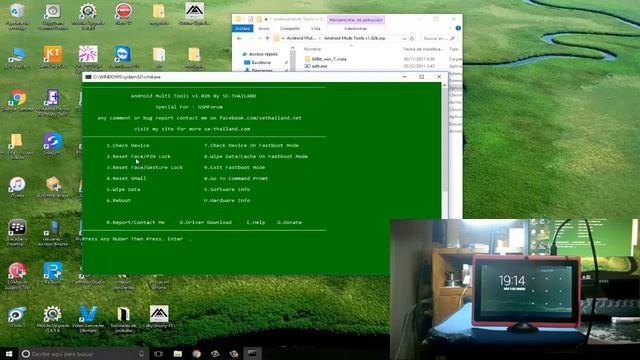This screenshot has width=640, height=360.
Task: Open the iTools desktop shortcut
Action: [x=17, y=315]
